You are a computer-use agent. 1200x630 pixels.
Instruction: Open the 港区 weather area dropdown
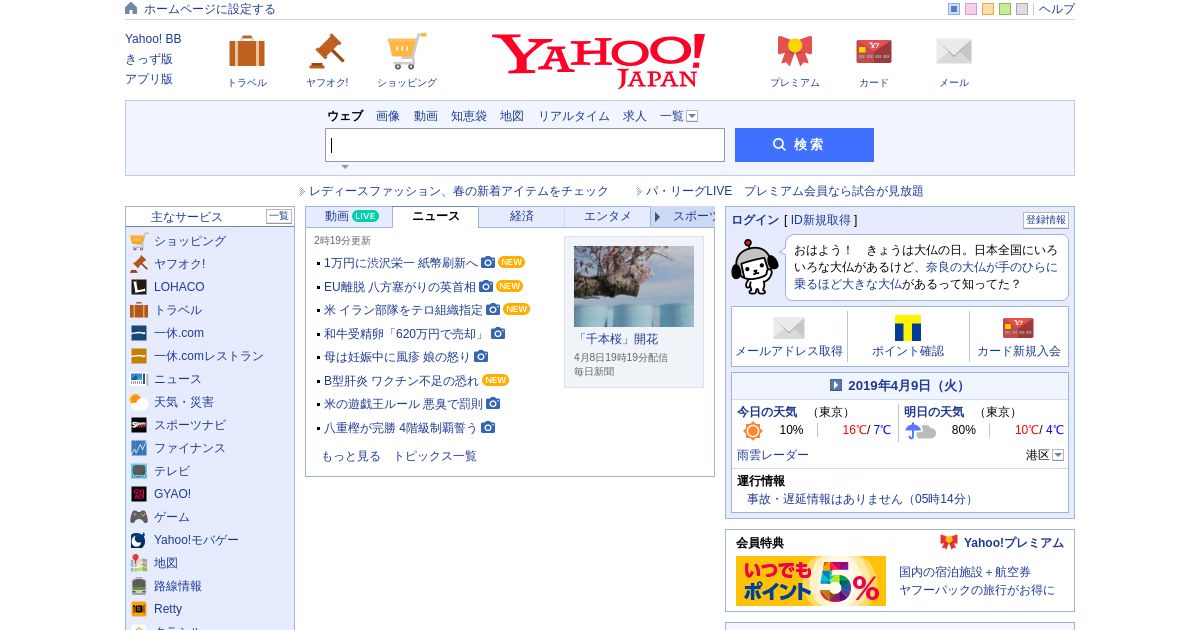[x=1058, y=455]
